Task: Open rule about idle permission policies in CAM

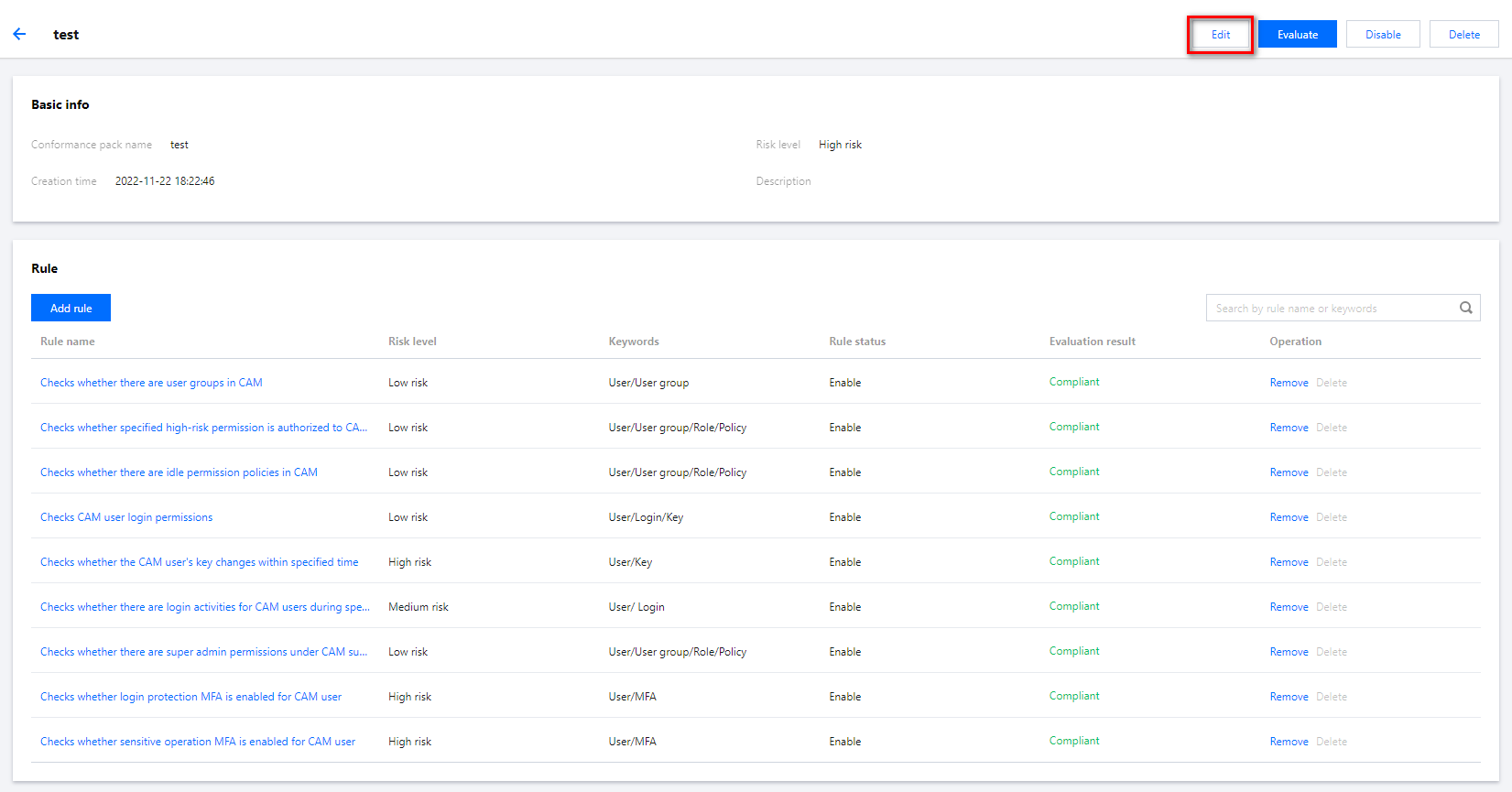Action: pos(179,472)
